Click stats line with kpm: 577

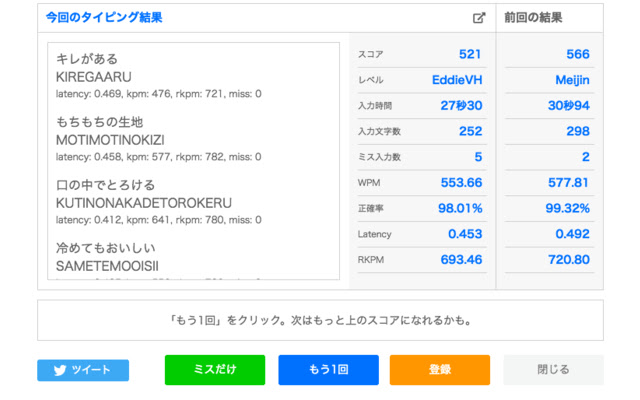(158, 157)
